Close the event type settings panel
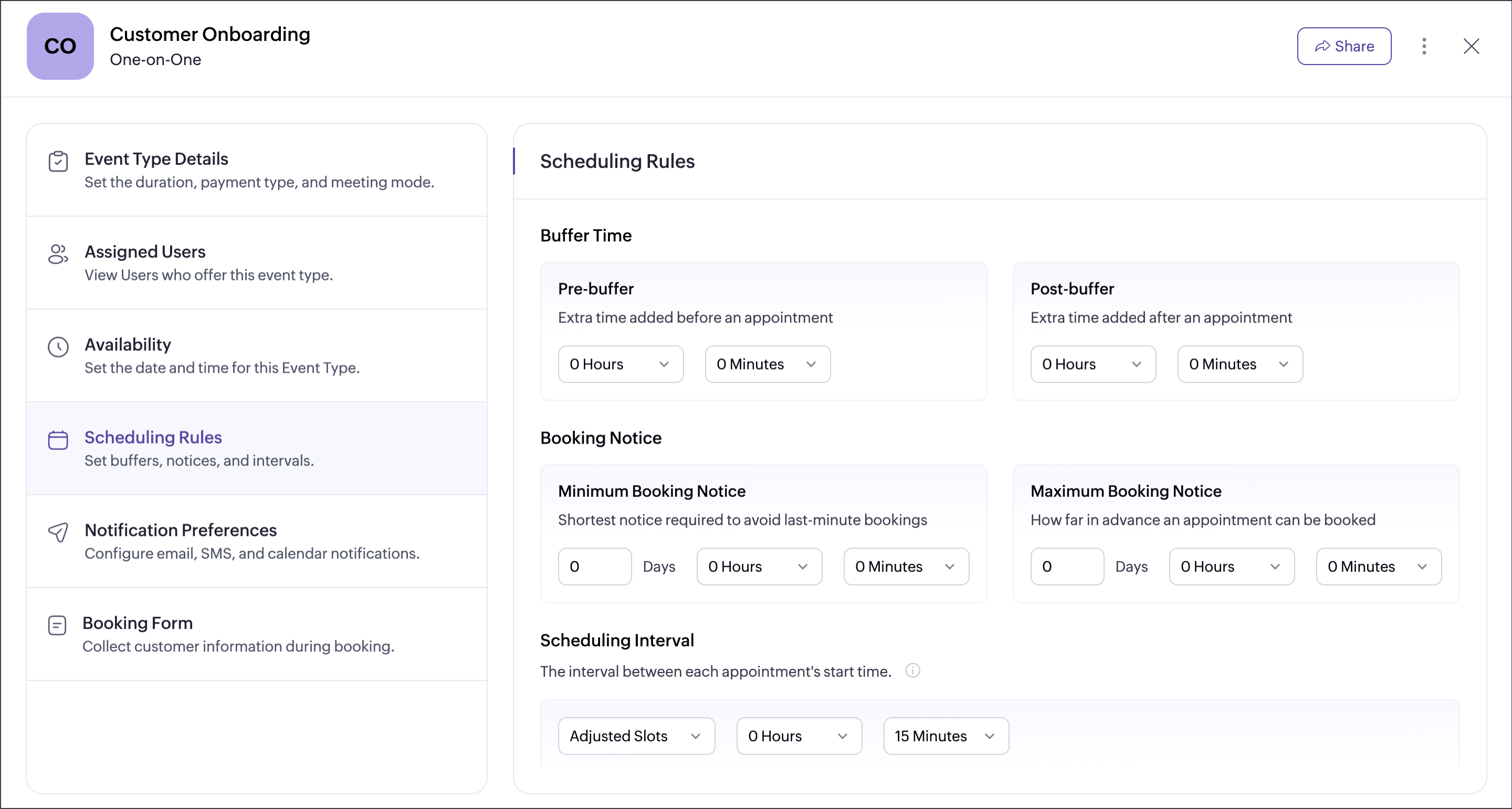The image size is (1512, 809). 1471,46
